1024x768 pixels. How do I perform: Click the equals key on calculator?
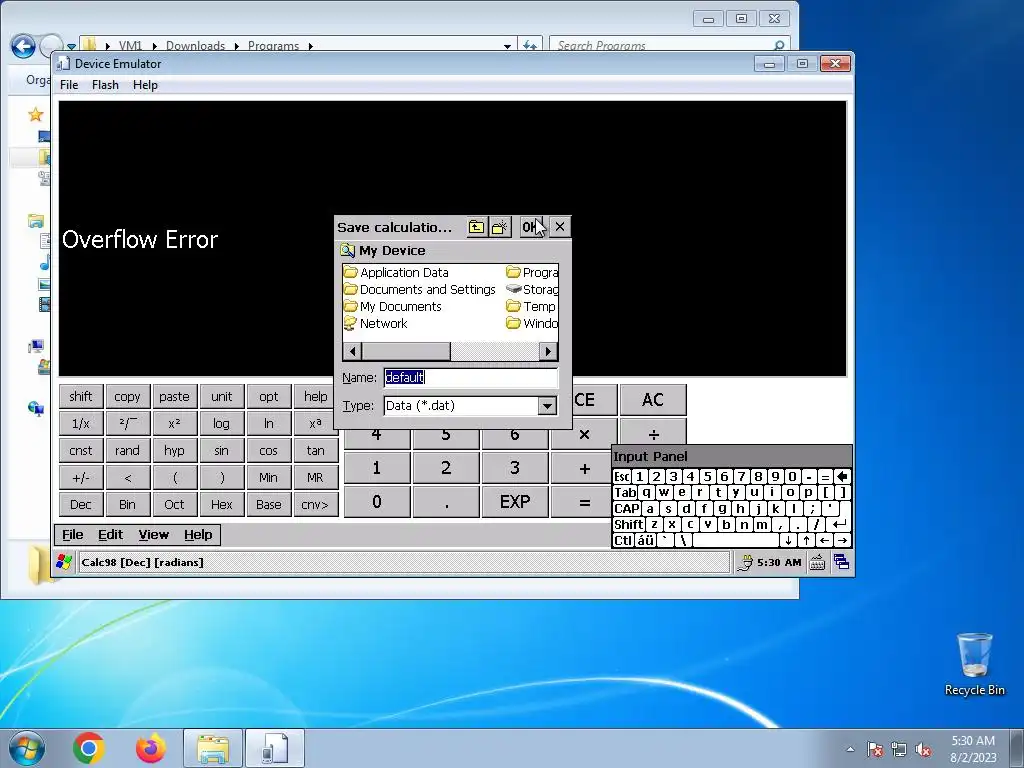point(584,502)
